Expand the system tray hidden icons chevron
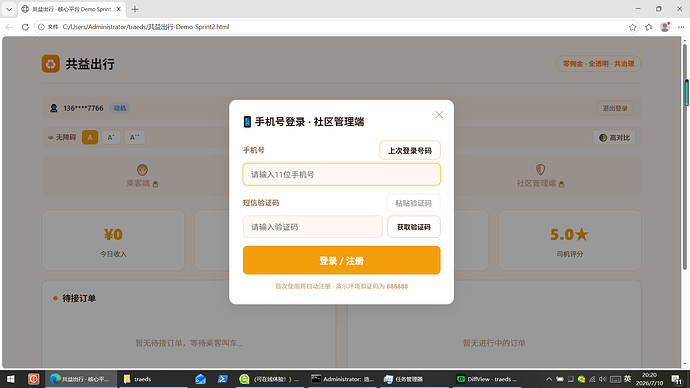Image resolution: width=690 pixels, height=388 pixels. pyautogui.click(x=549, y=379)
